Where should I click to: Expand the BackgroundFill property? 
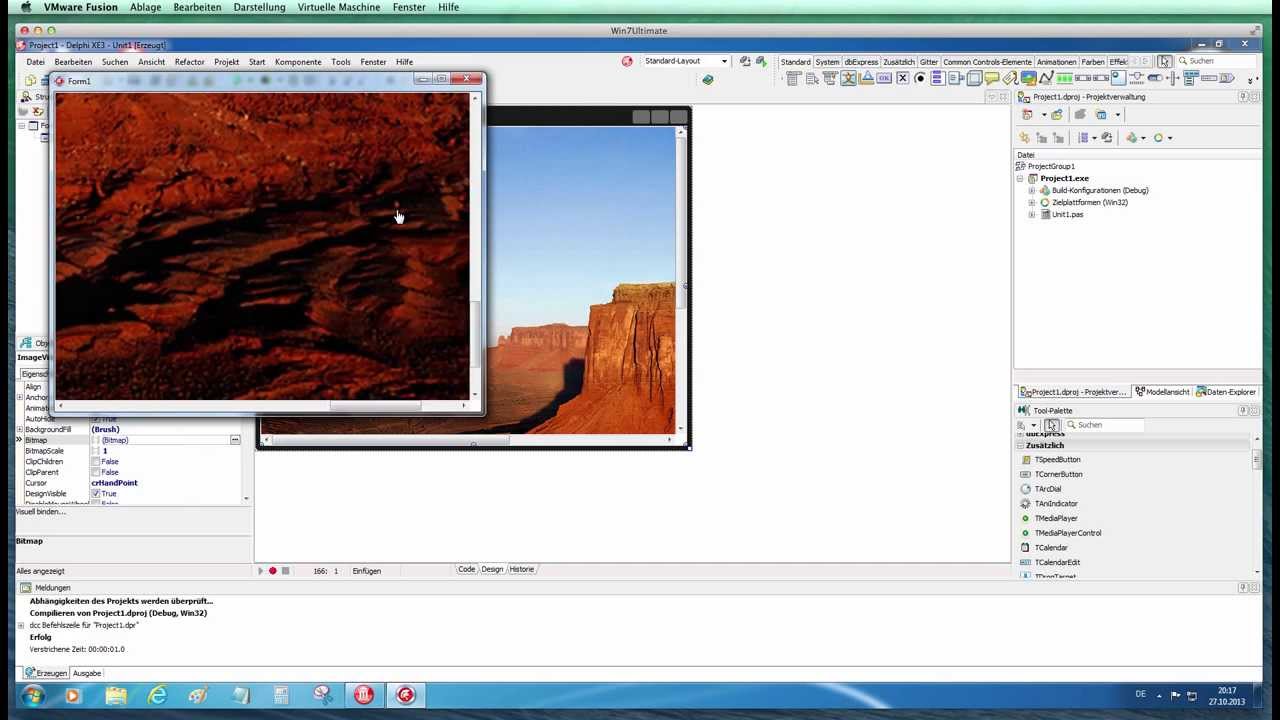pos(19,430)
